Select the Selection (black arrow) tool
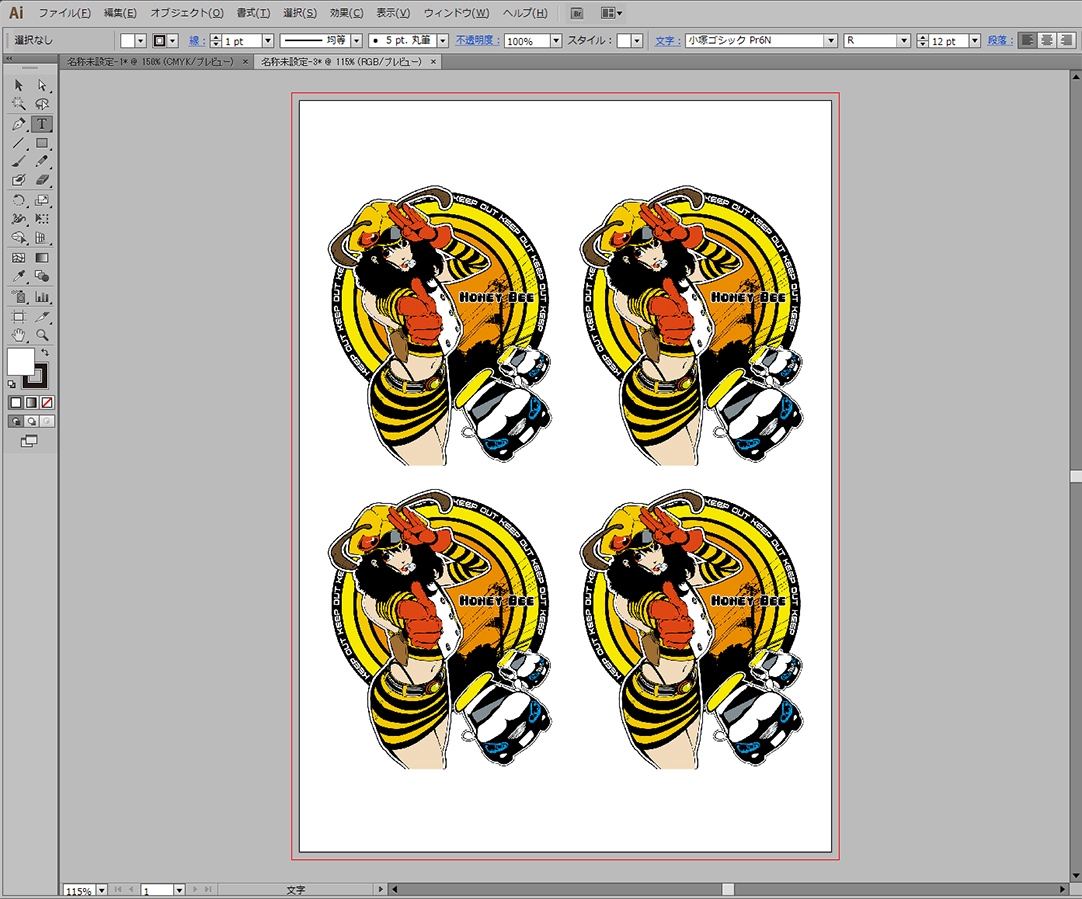 tap(19, 86)
